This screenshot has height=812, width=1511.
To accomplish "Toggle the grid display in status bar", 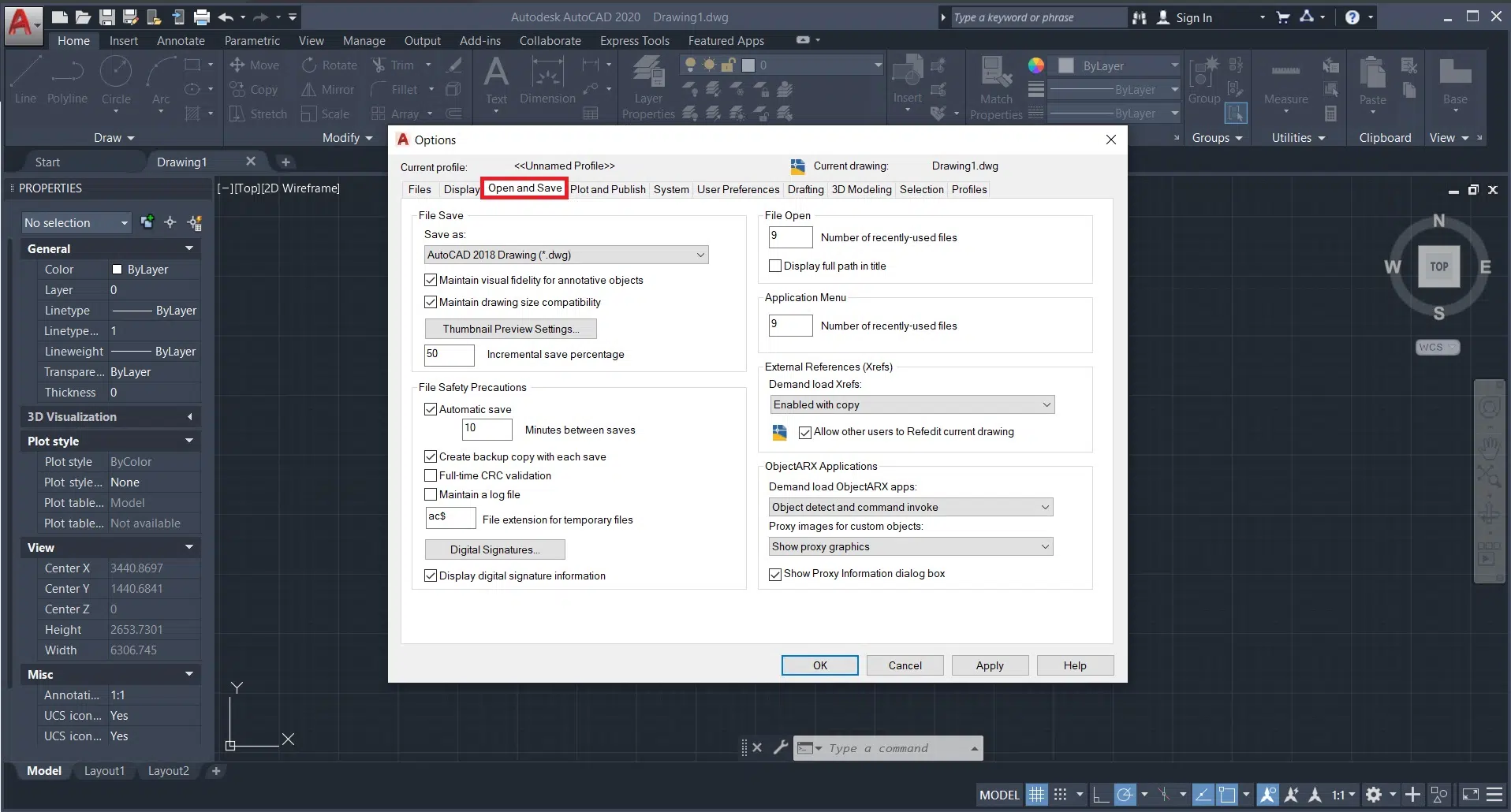I will point(1036,795).
